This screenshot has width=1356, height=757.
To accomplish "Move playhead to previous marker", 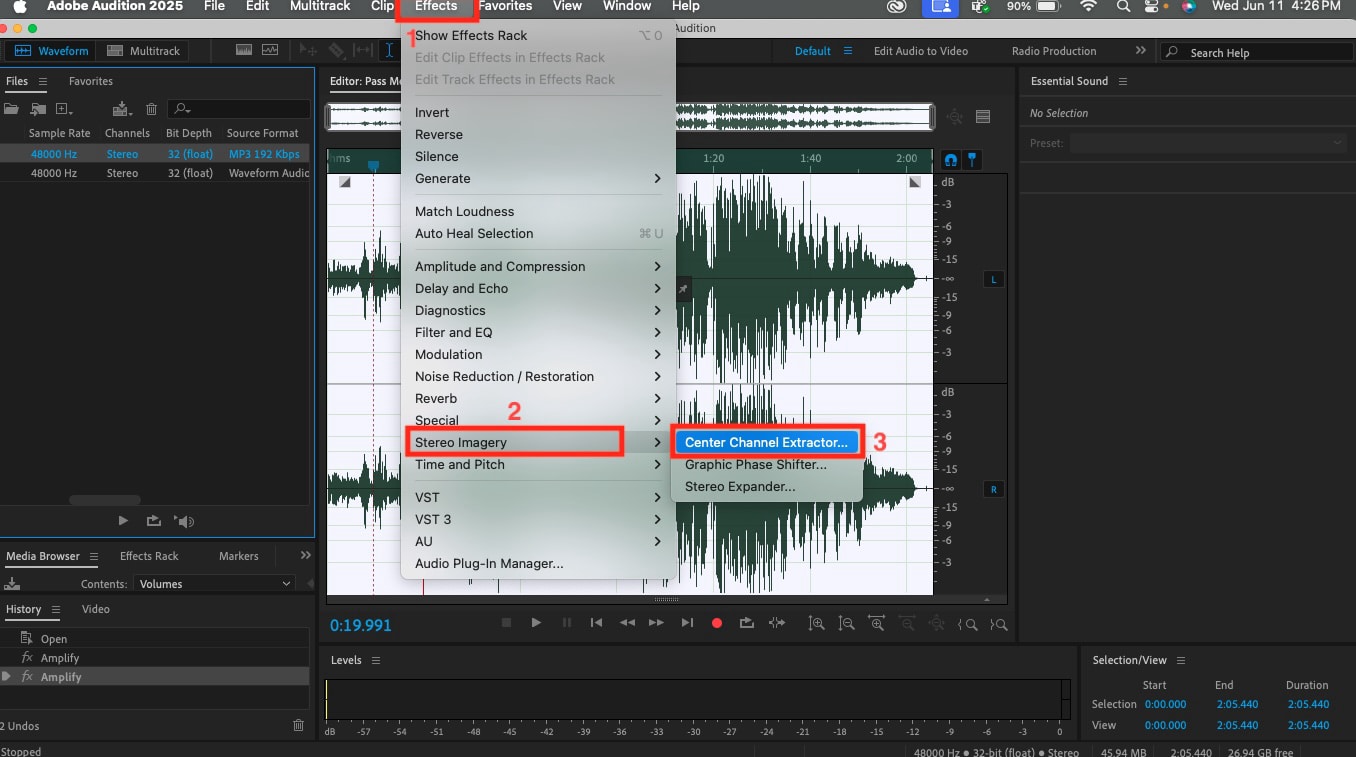I will pyautogui.click(x=596, y=622).
